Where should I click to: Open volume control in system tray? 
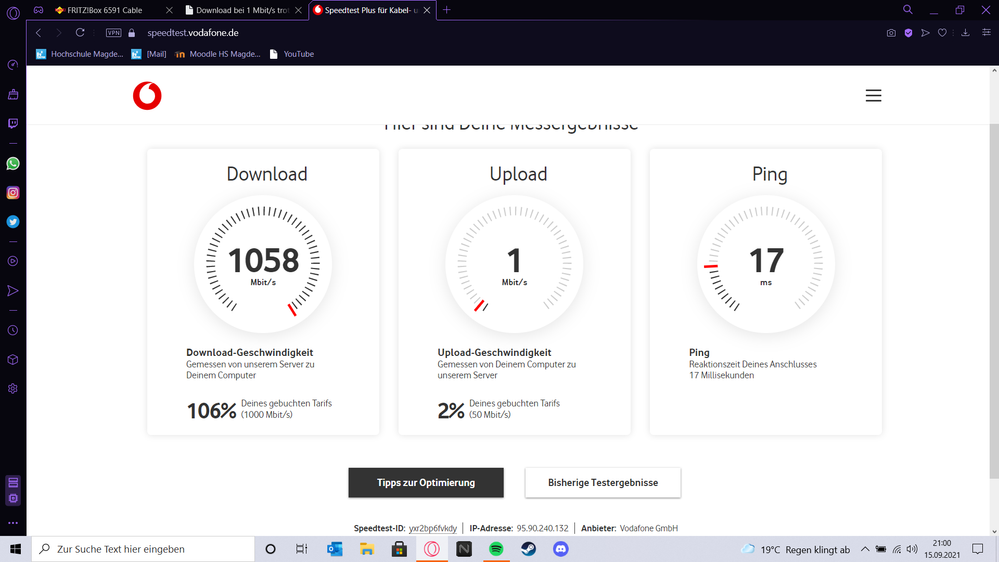[x=912, y=549]
